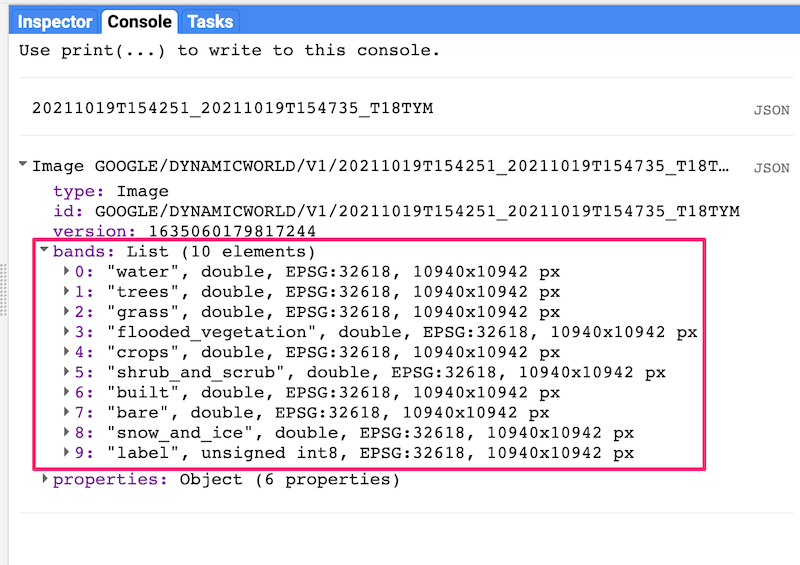Expand band 8 "snow_and_ice" entry
This screenshot has height=565, width=800.
pos(67,433)
